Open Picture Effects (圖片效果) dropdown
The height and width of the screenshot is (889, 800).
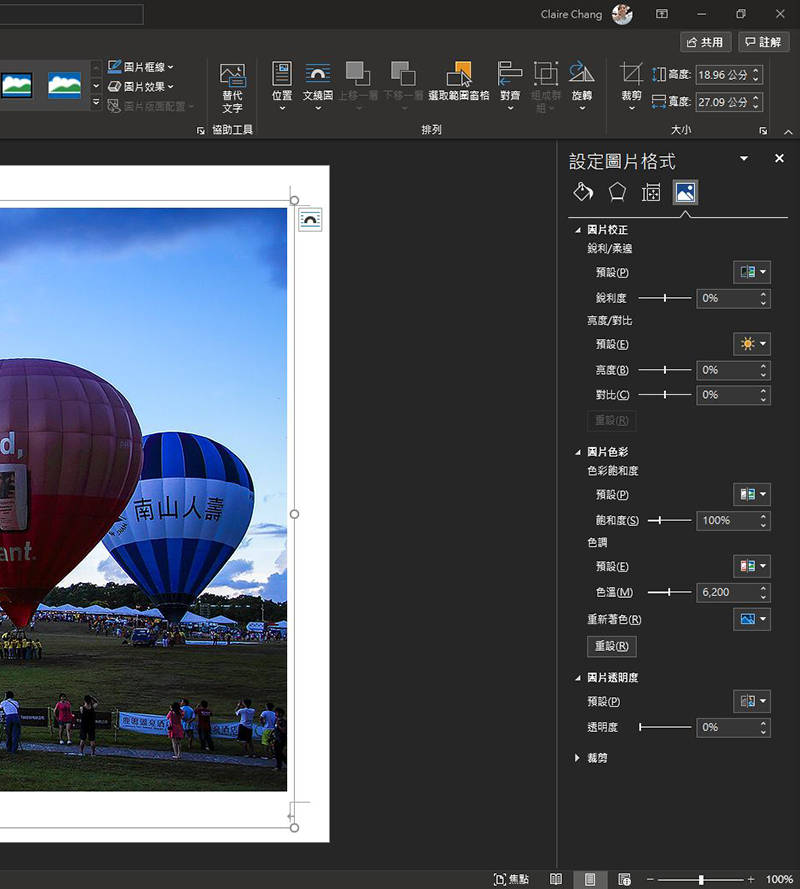[142, 87]
